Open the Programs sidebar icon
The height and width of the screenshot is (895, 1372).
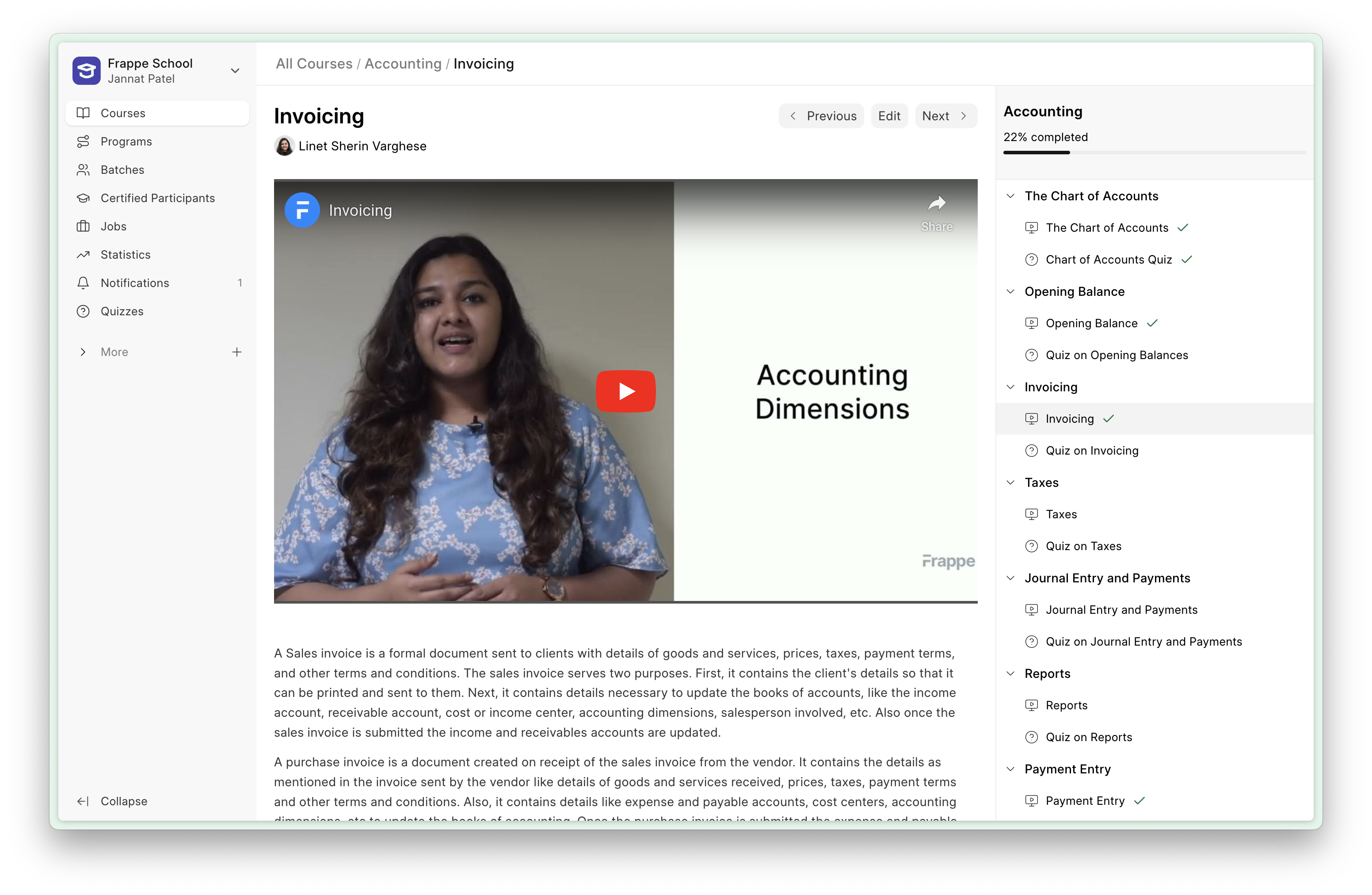(x=83, y=142)
